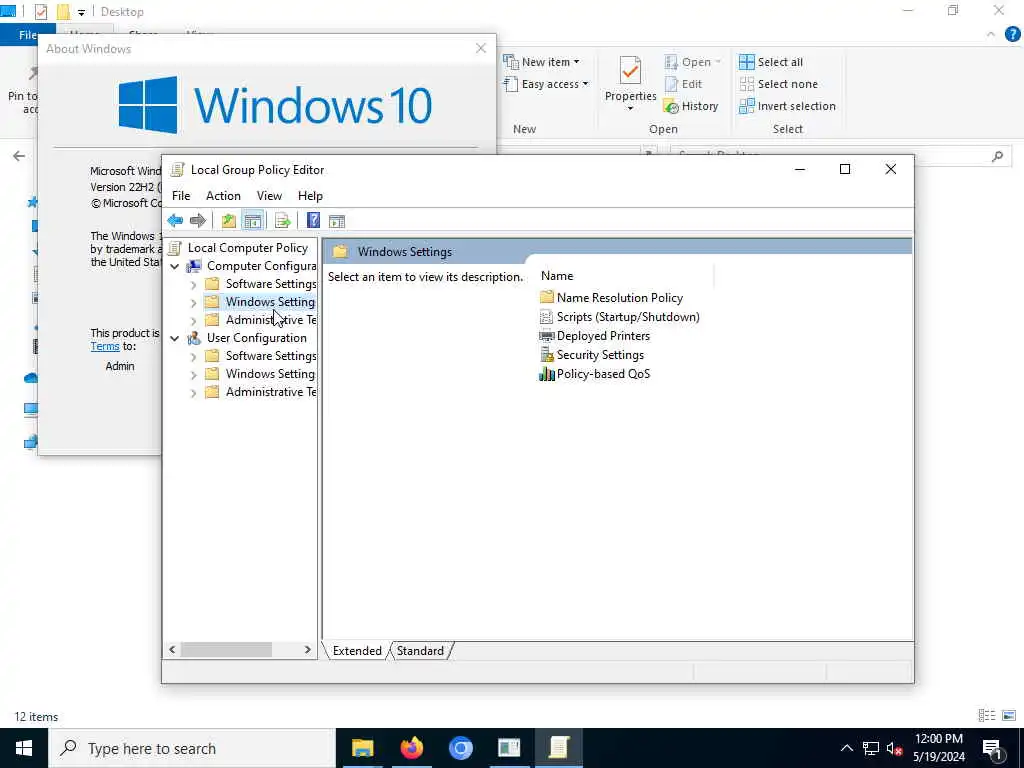Select User Configuration node
1024x768 pixels.
248,338
